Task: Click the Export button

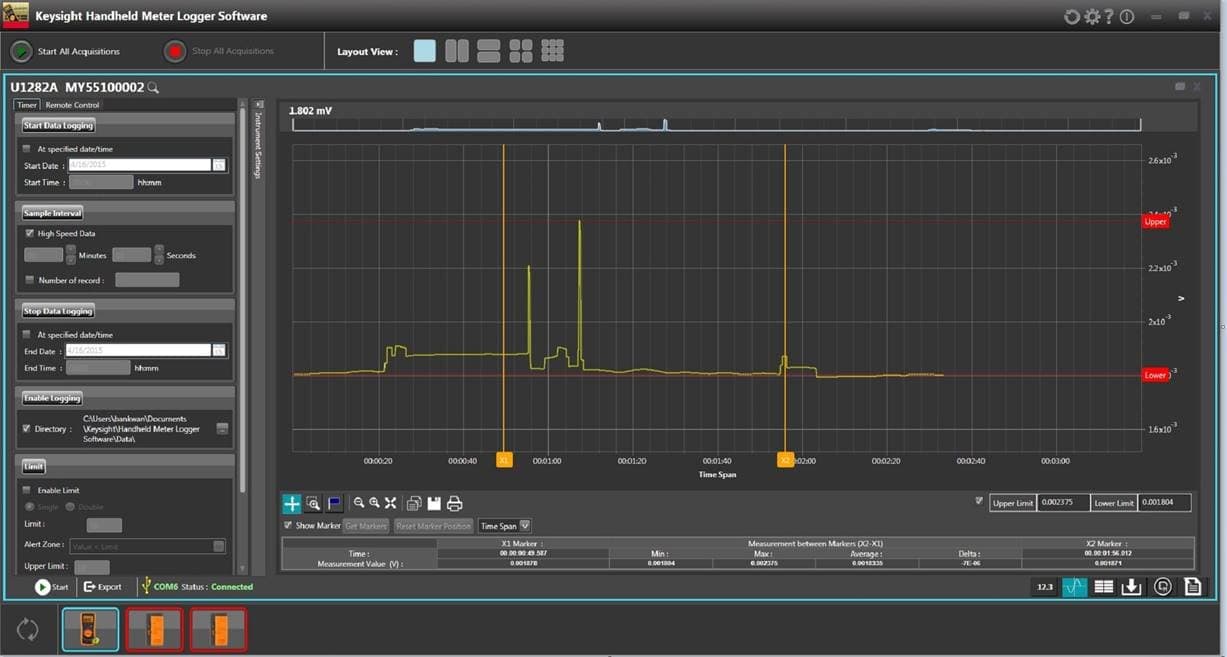Action: click(x=101, y=587)
